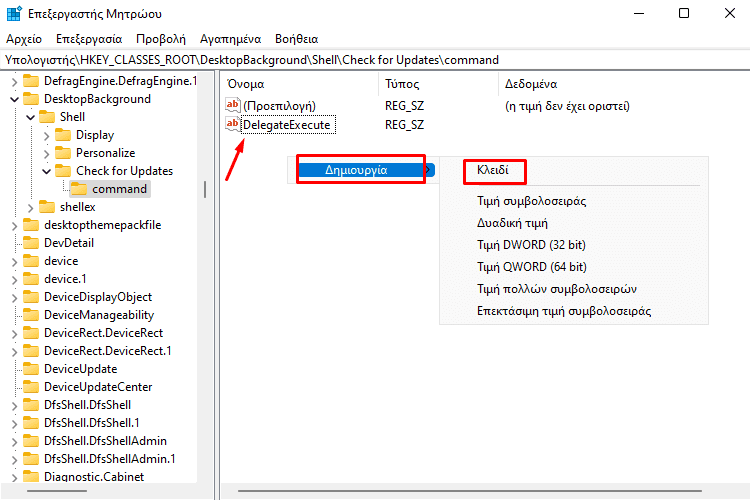
Task: Click the Display folder icon
Action: tap(63, 135)
